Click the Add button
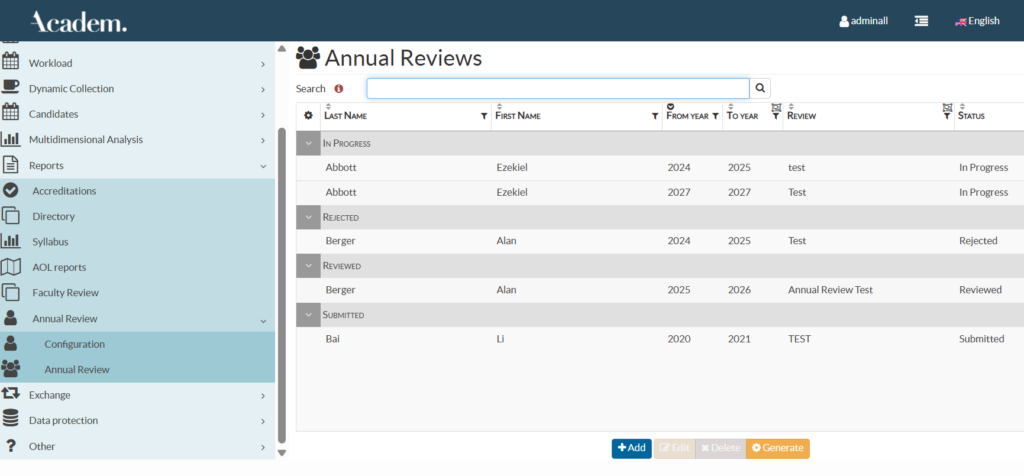 click(631, 448)
